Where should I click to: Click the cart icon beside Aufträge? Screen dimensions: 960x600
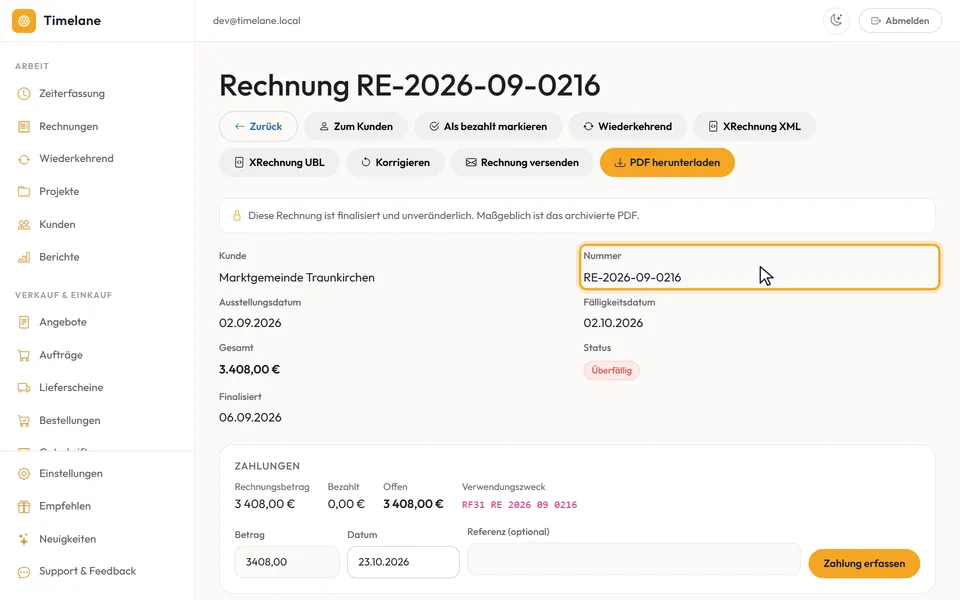(24, 355)
